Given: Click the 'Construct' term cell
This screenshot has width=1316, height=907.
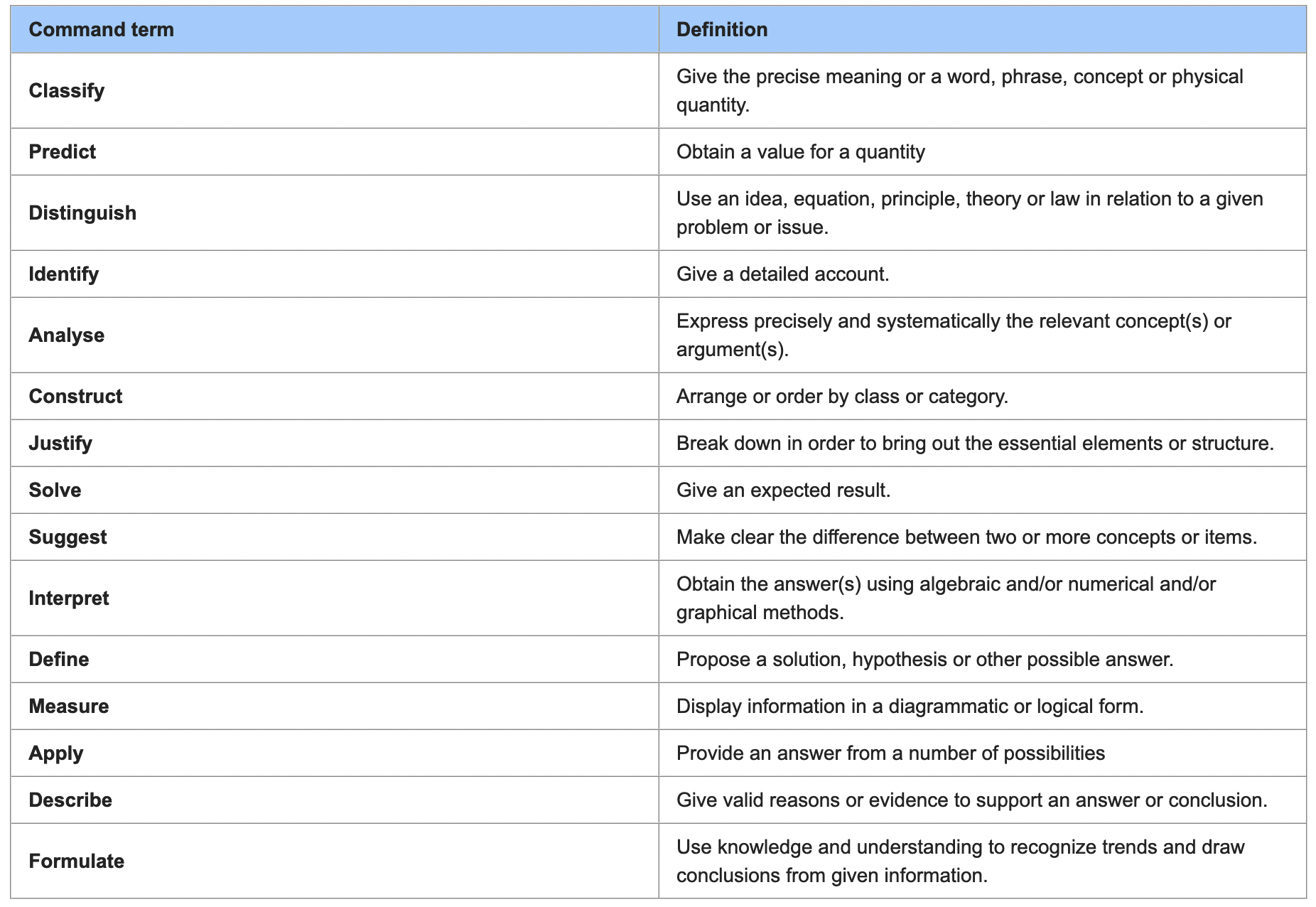Looking at the screenshot, I should pyautogui.click(x=75, y=397).
